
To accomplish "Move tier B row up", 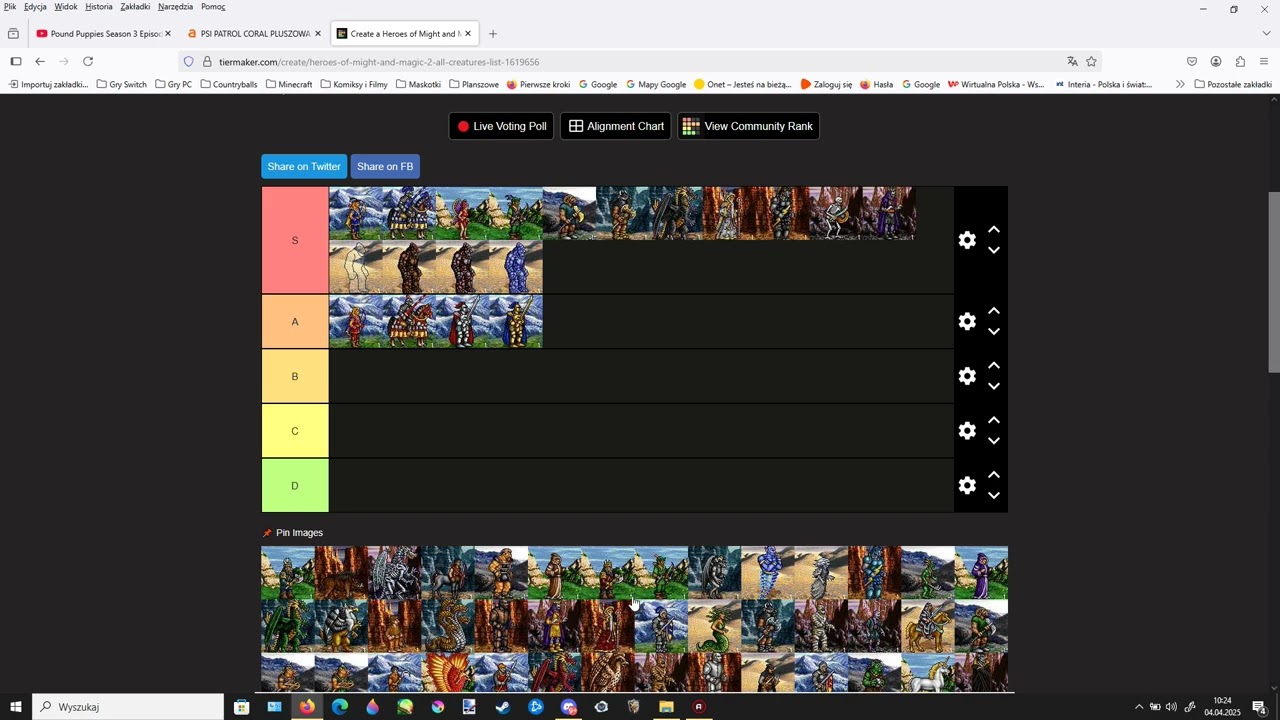I will pos(994,366).
